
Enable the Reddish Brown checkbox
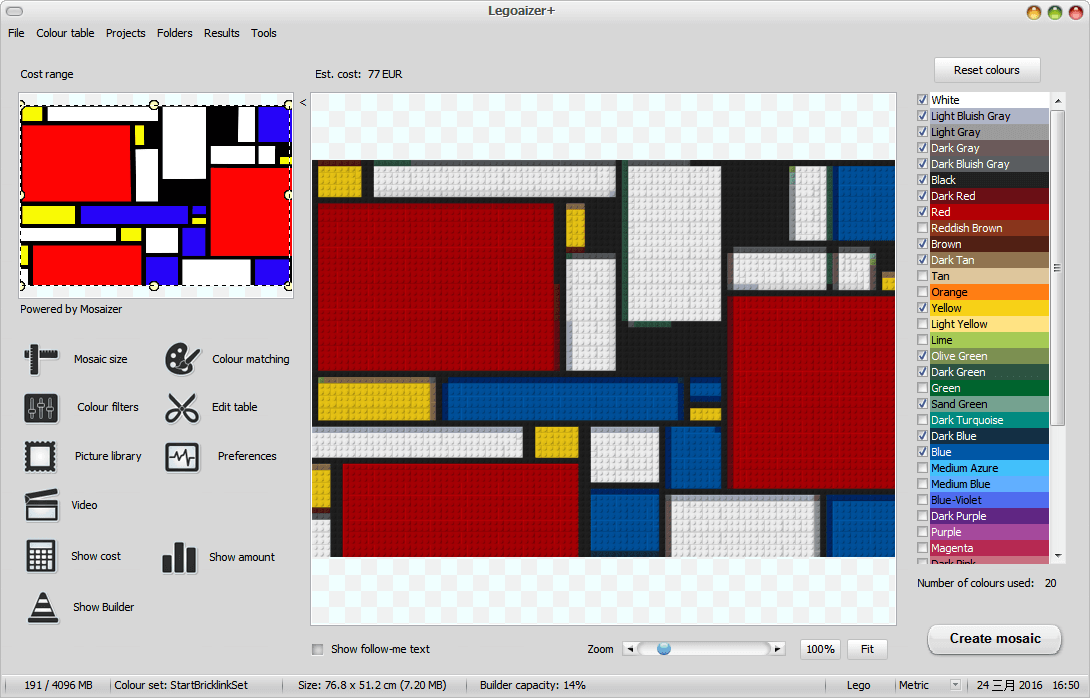tap(922, 228)
